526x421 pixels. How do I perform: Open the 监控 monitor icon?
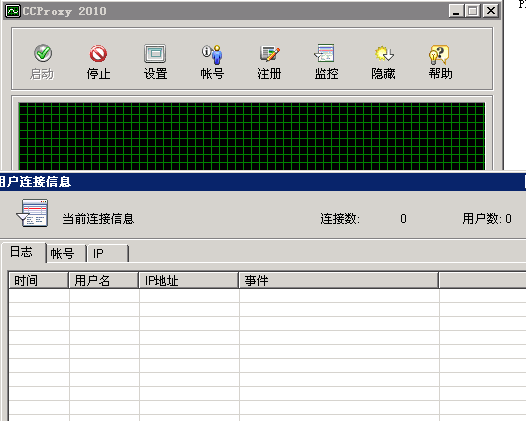[x=325, y=53]
